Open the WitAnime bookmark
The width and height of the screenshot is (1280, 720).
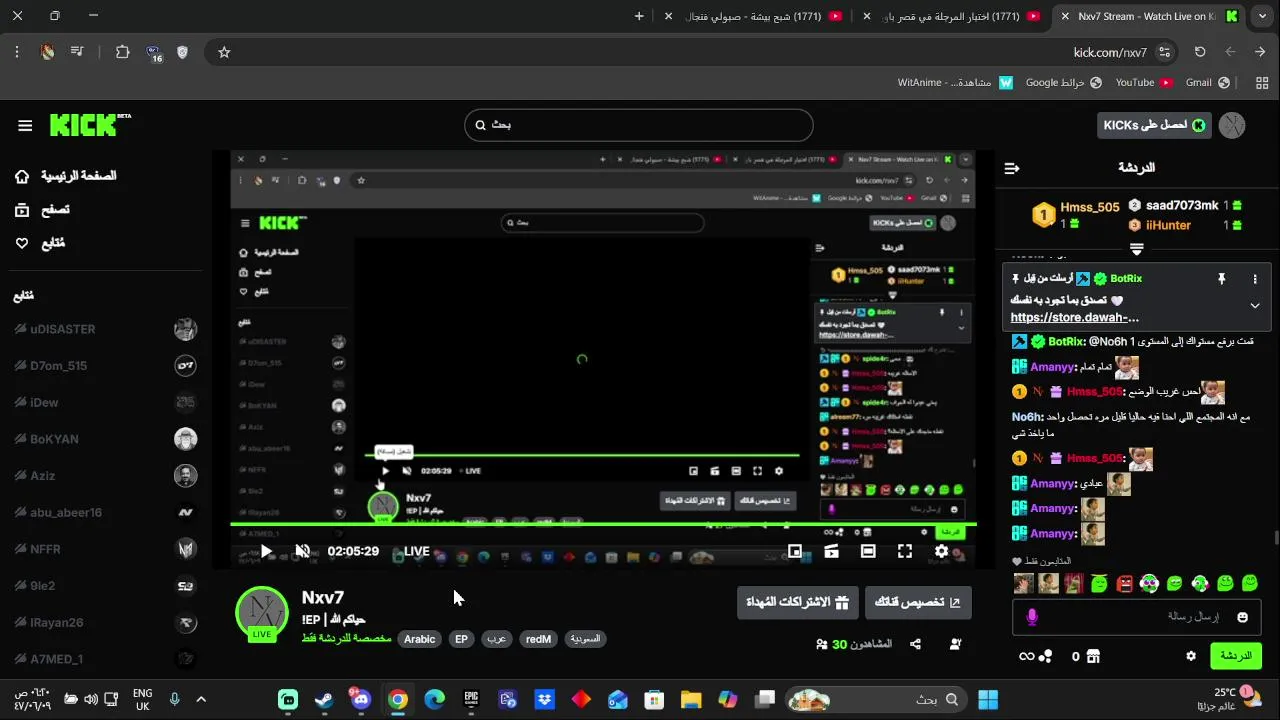point(955,82)
